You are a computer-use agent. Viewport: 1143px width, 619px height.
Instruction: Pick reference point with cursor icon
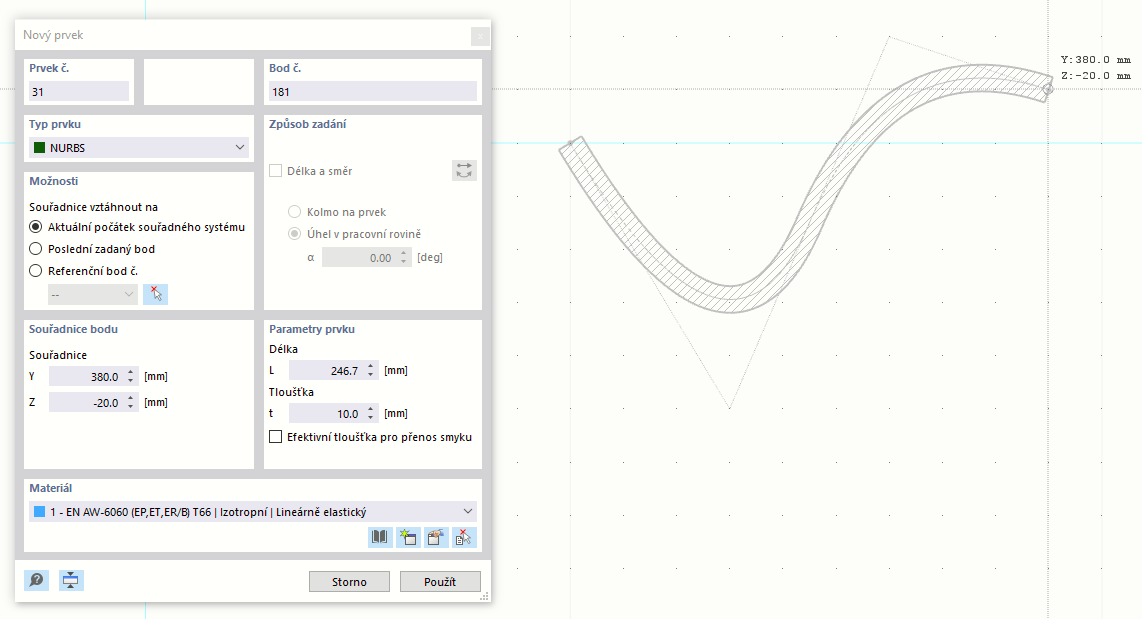coord(155,294)
